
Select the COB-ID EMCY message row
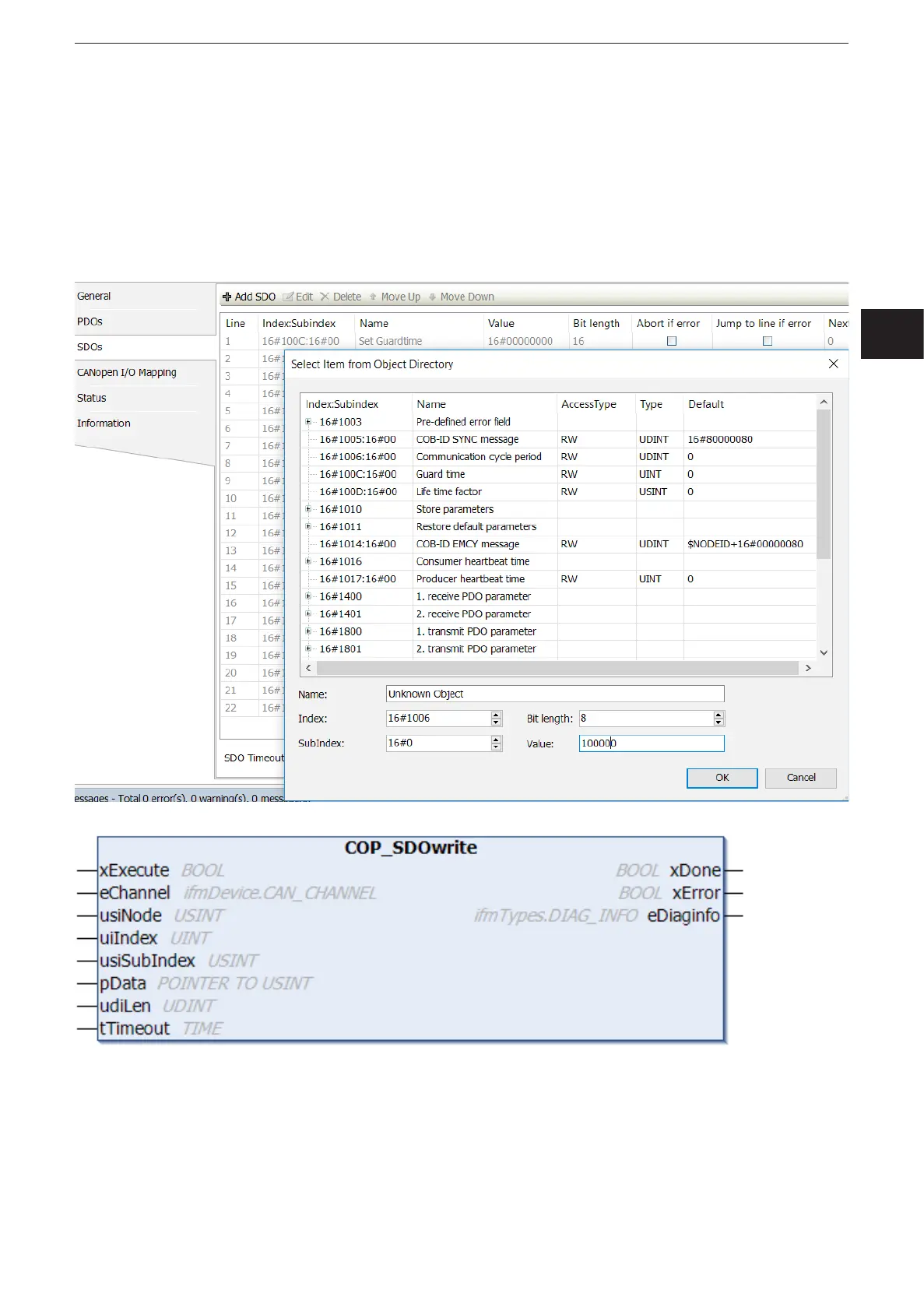pyautogui.click(x=558, y=544)
